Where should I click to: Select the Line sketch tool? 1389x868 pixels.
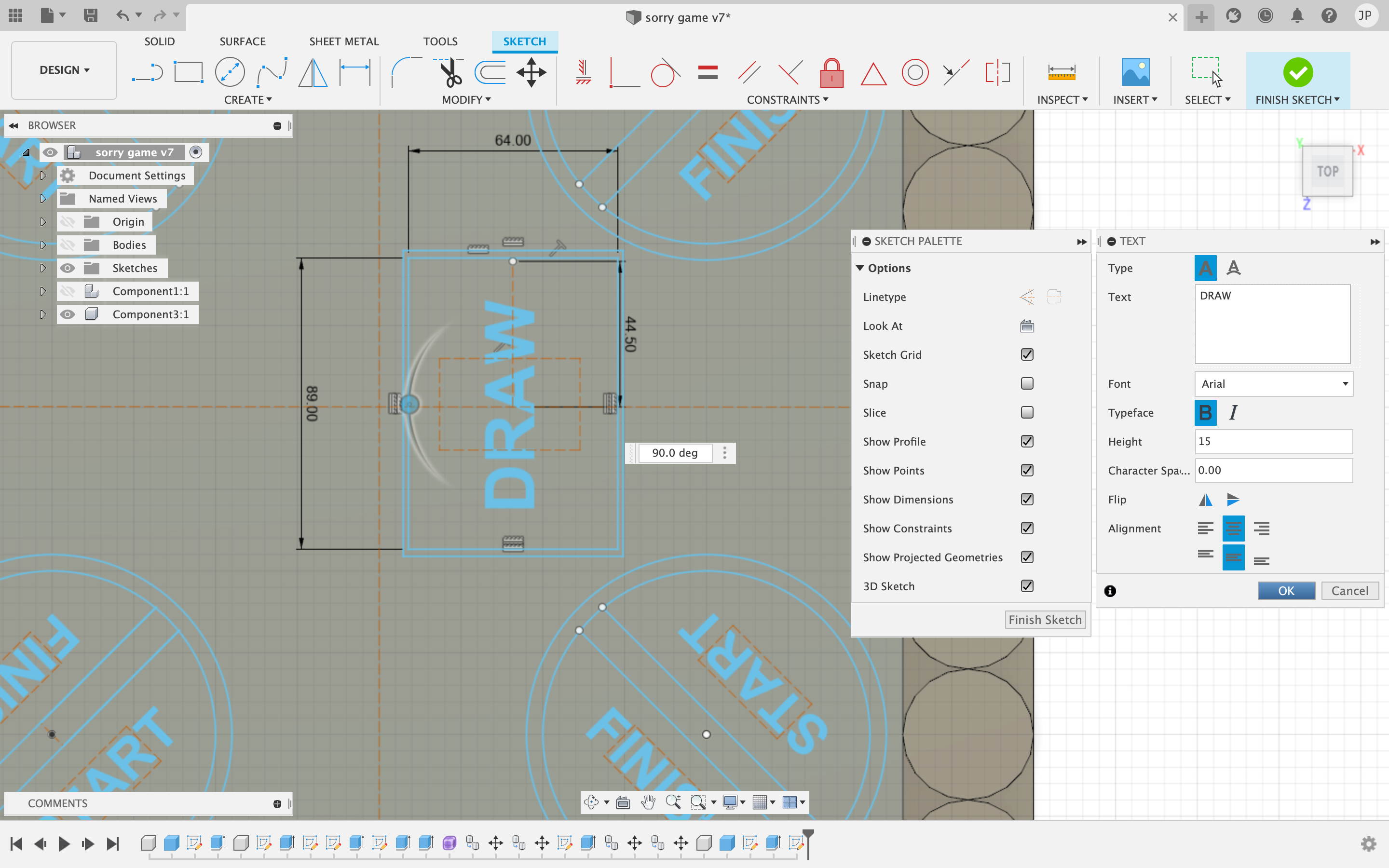click(147, 73)
